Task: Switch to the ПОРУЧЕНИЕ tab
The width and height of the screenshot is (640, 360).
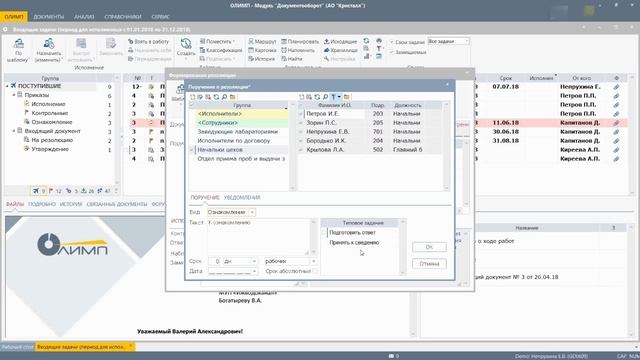Action: tap(204, 198)
